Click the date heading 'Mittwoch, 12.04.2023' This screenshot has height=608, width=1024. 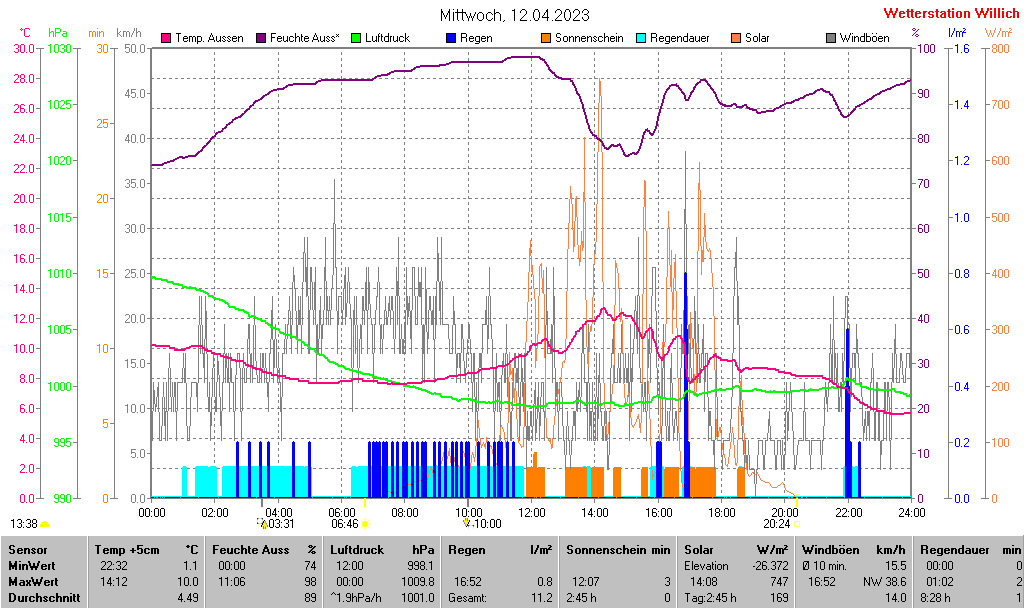tap(515, 15)
